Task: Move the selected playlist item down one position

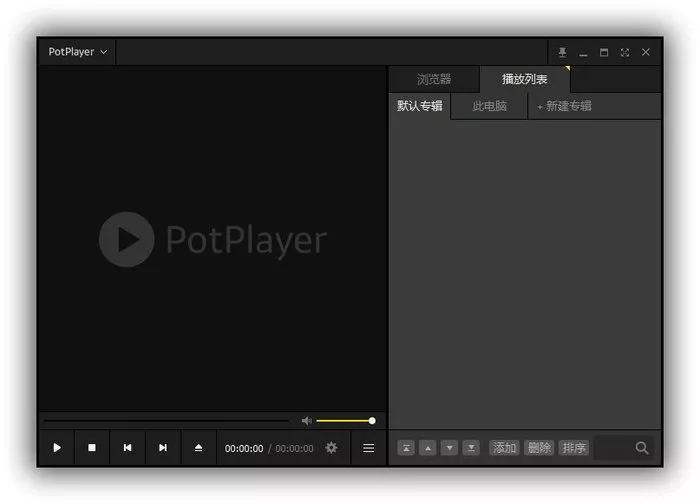Action: pyautogui.click(x=450, y=448)
